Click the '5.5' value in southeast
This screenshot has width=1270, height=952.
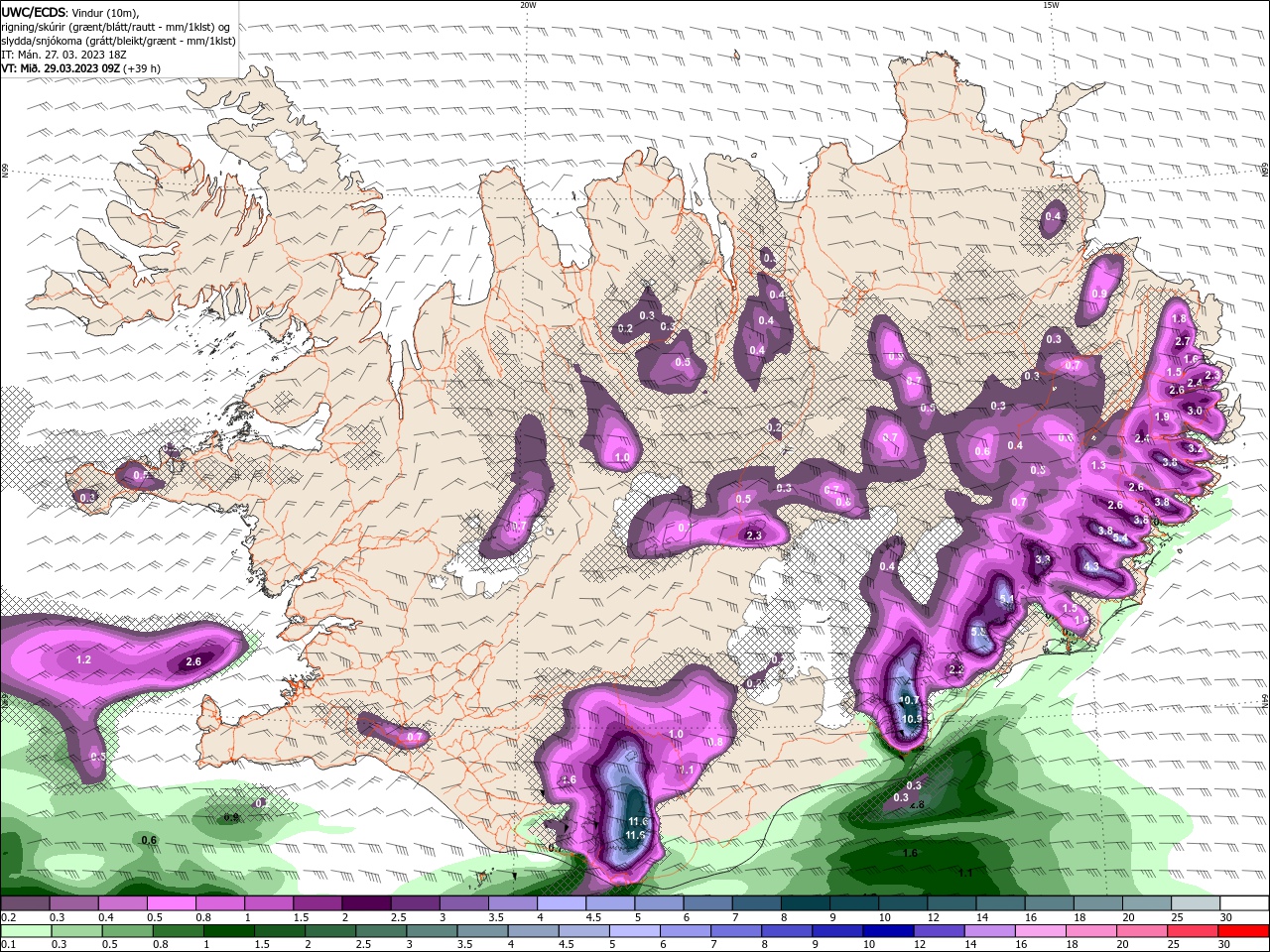pyautogui.click(x=977, y=632)
